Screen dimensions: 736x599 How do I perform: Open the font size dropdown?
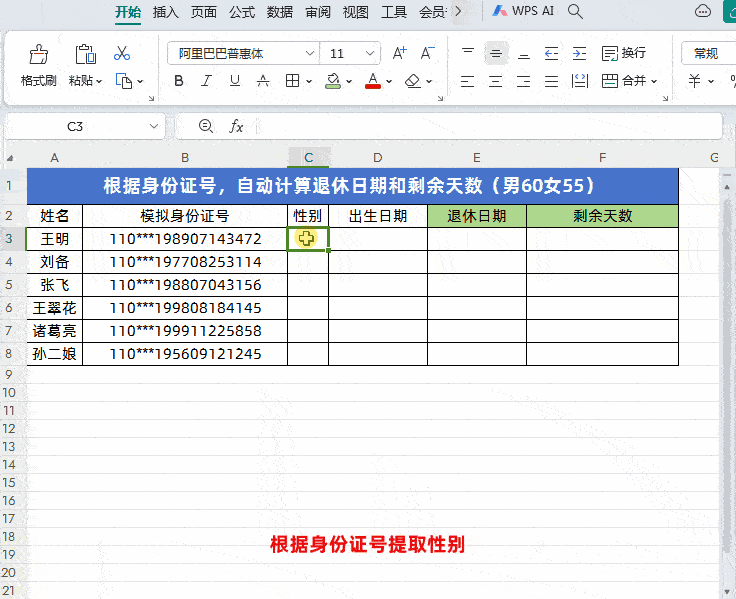pyautogui.click(x=370, y=53)
